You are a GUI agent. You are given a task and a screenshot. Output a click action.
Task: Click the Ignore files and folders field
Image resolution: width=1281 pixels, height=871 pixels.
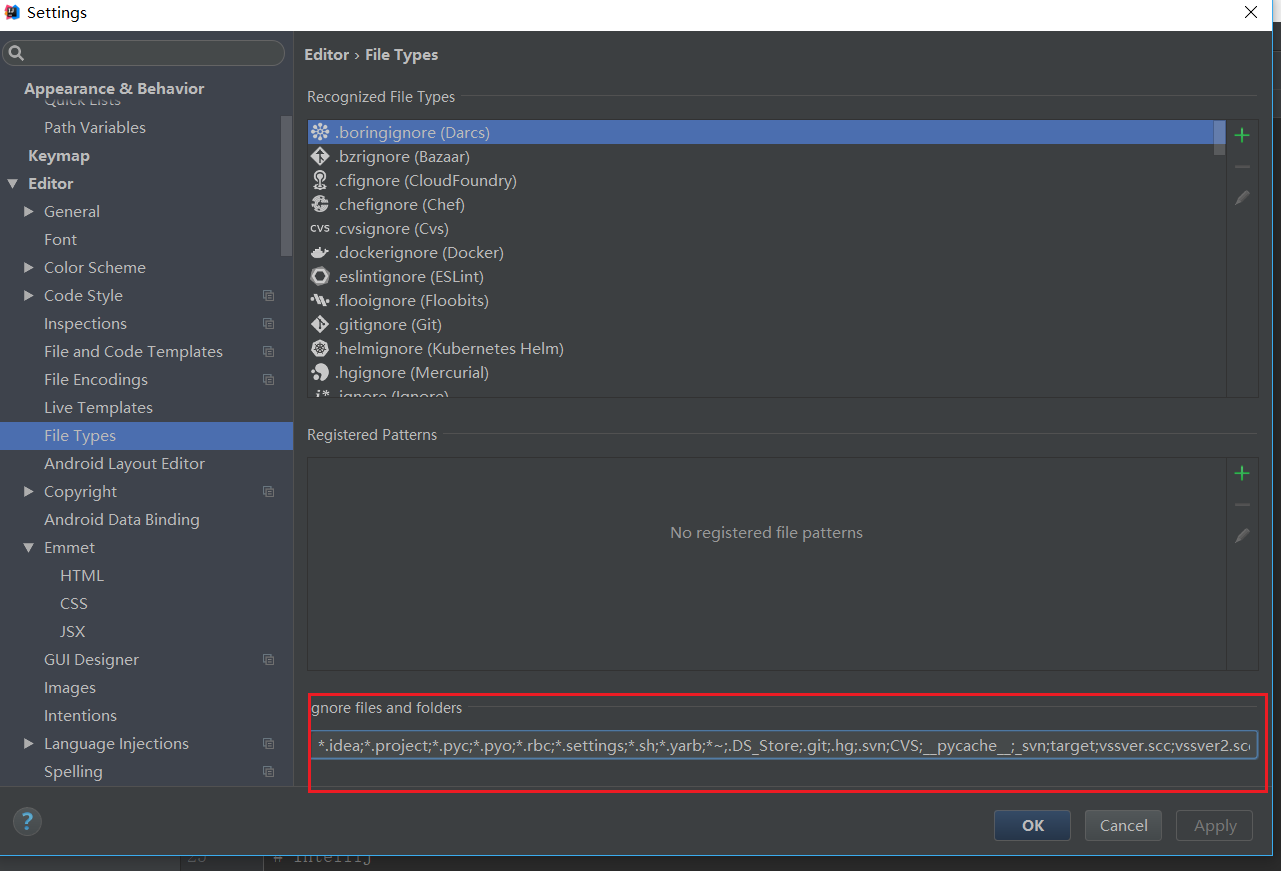coord(783,745)
